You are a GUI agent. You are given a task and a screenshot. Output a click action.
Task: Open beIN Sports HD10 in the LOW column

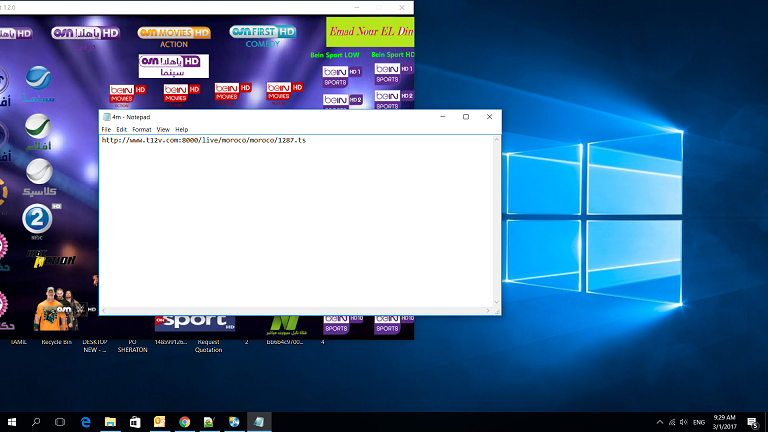pyautogui.click(x=343, y=324)
